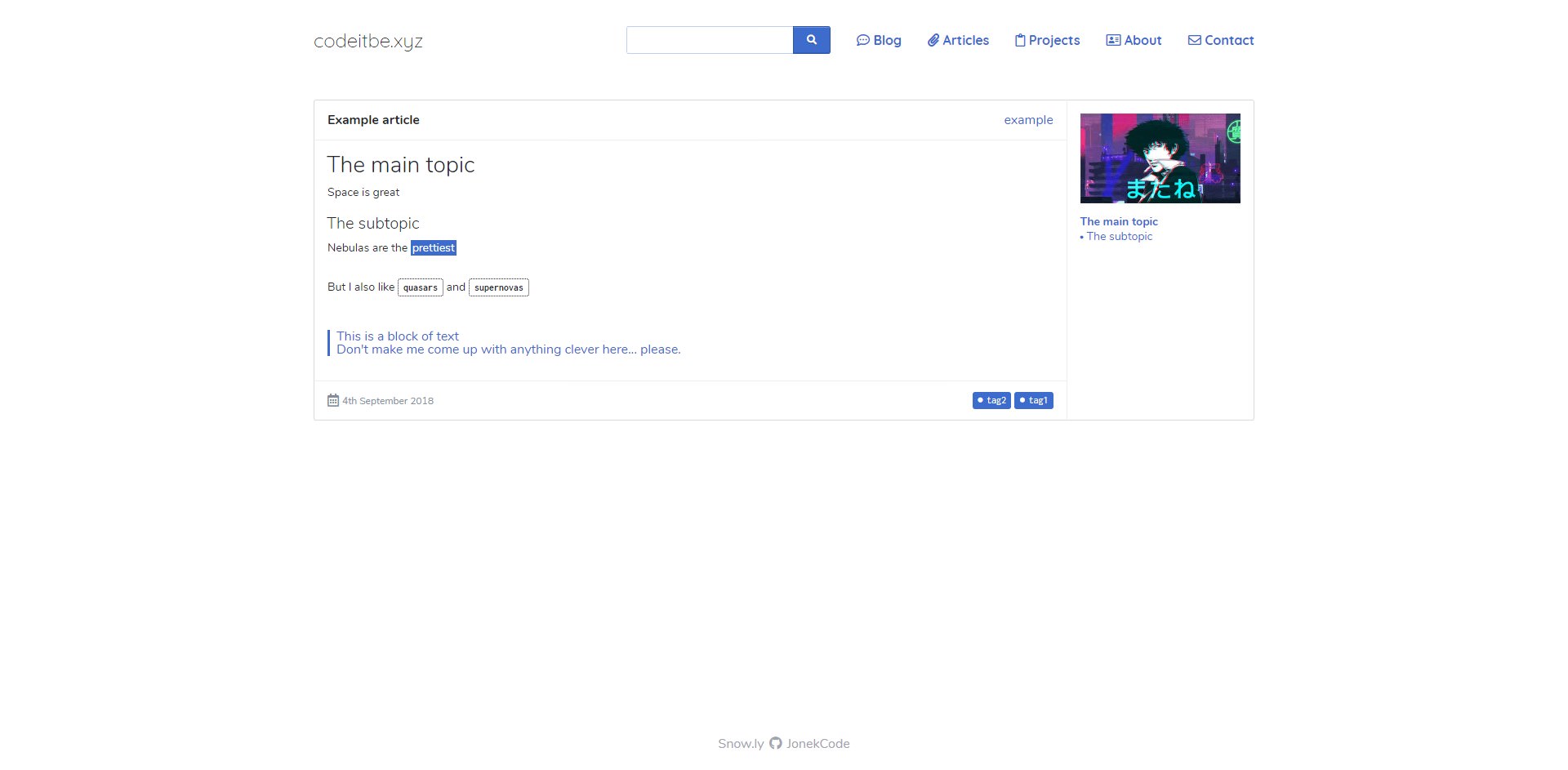The width and height of the screenshot is (1568, 770).
Task: Click the Snow.ly footer link
Action: coord(741,744)
